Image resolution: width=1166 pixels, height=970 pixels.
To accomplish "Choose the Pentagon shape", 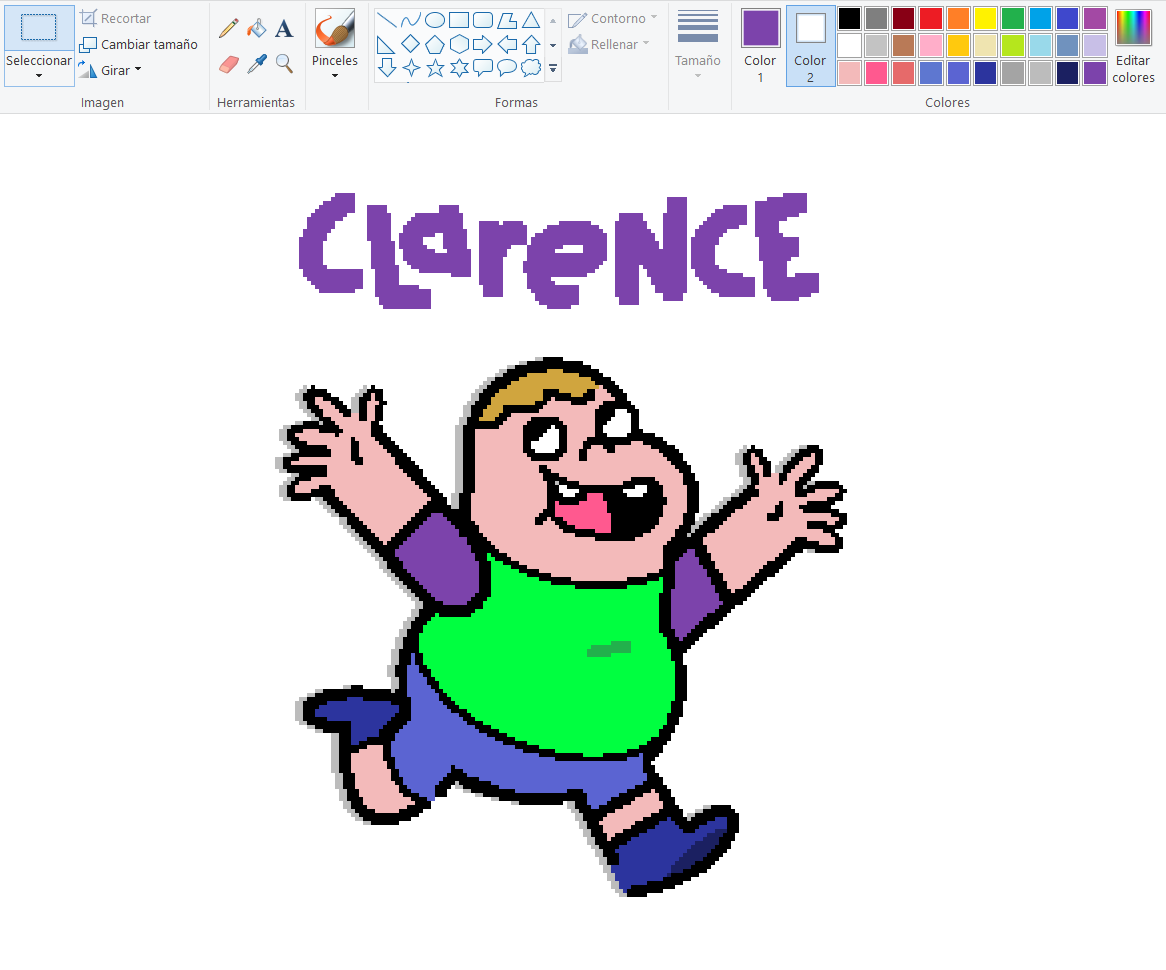I will click(435, 45).
